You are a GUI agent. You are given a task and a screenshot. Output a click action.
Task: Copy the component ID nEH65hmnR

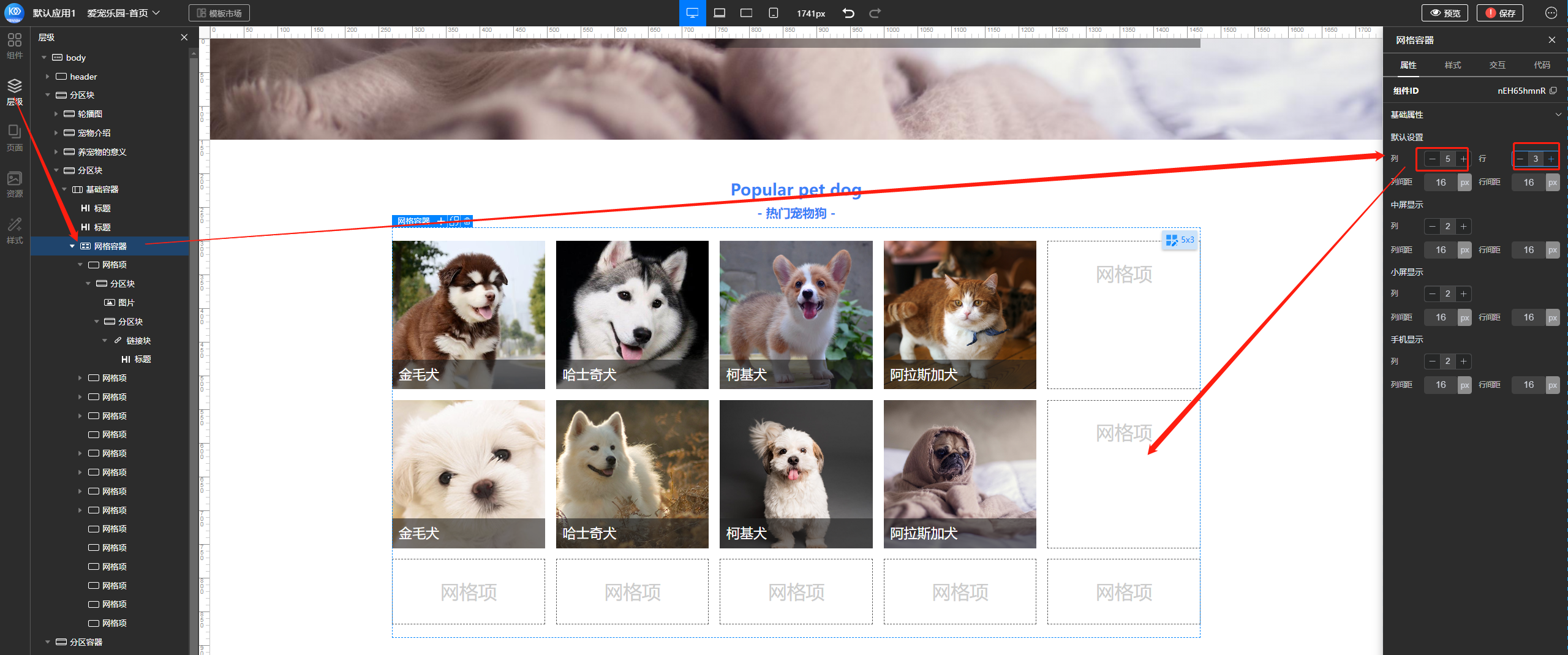pos(1553,91)
